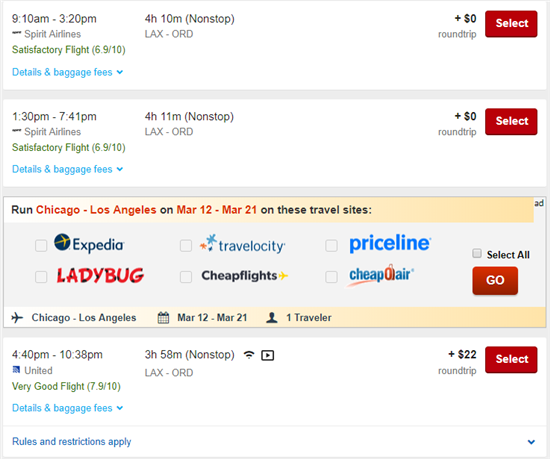The width and height of the screenshot is (550, 459).
Task: Select the 9:10am Spirit Airlines flight
Action: (x=511, y=23)
